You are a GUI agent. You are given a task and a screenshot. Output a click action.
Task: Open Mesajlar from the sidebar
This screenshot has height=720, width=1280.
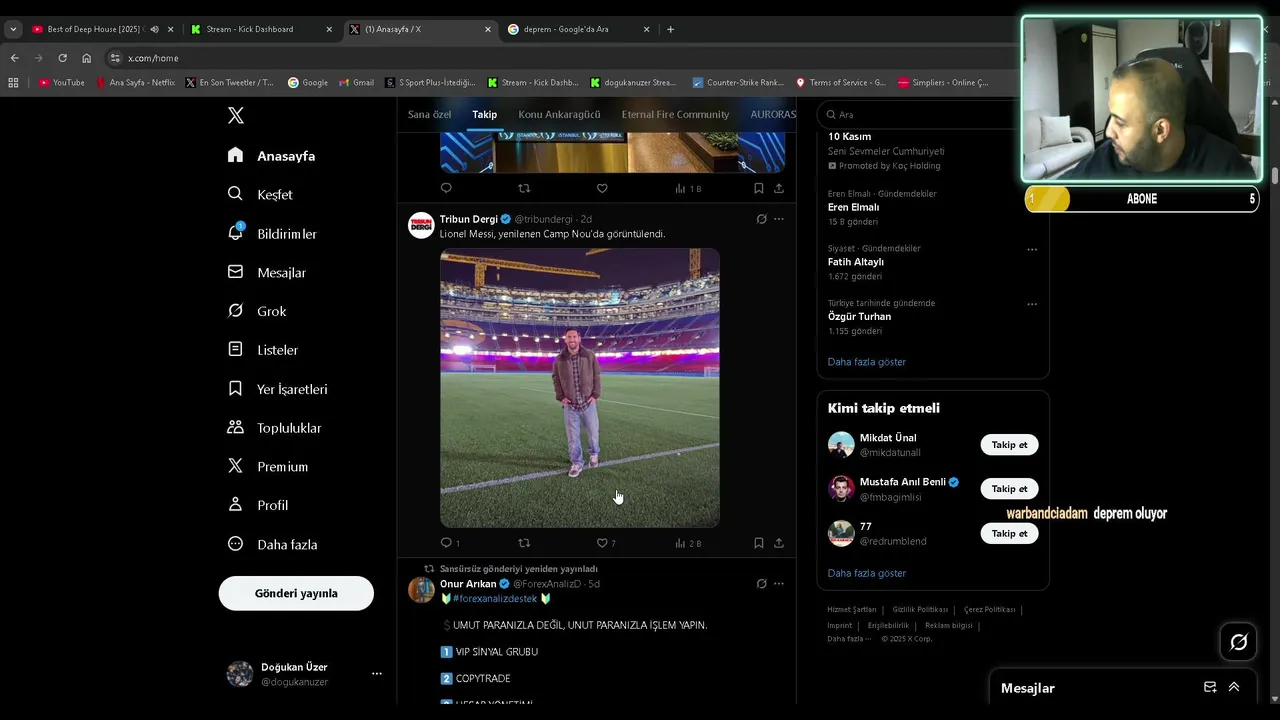tap(266, 273)
